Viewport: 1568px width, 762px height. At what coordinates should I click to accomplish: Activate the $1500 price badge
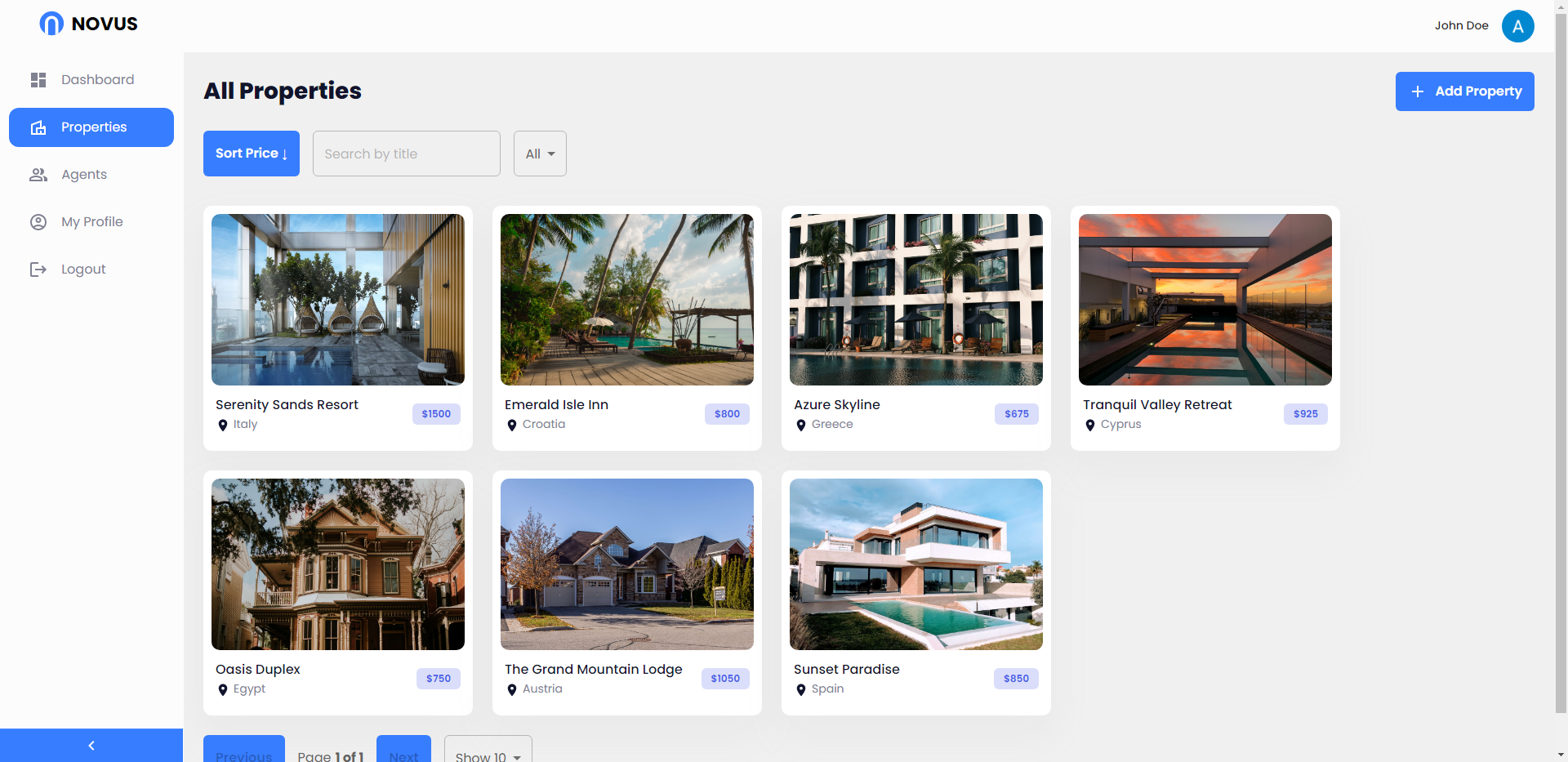click(x=436, y=414)
